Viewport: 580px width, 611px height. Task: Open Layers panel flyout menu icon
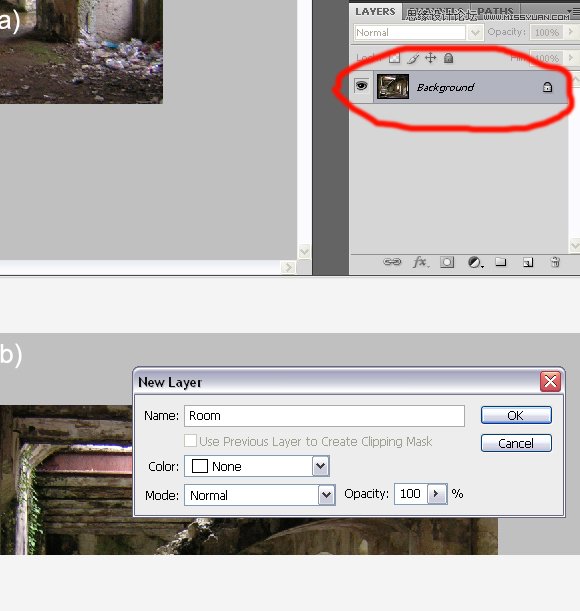[575, 12]
